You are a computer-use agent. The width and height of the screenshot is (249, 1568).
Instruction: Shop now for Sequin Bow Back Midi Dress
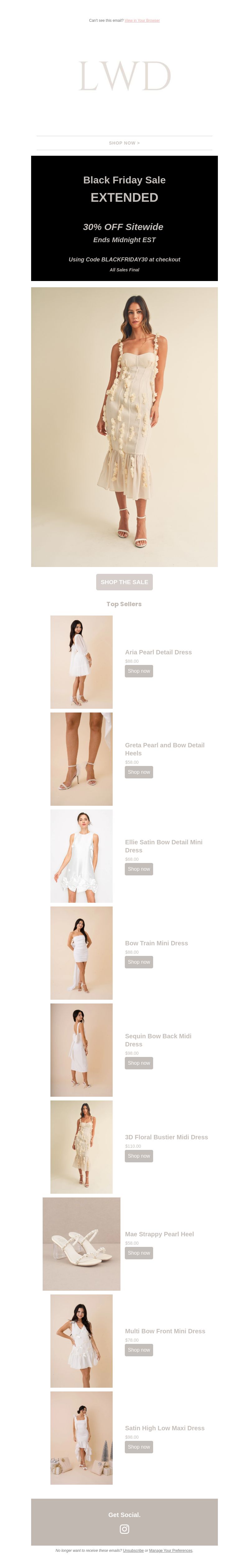(x=139, y=1063)
